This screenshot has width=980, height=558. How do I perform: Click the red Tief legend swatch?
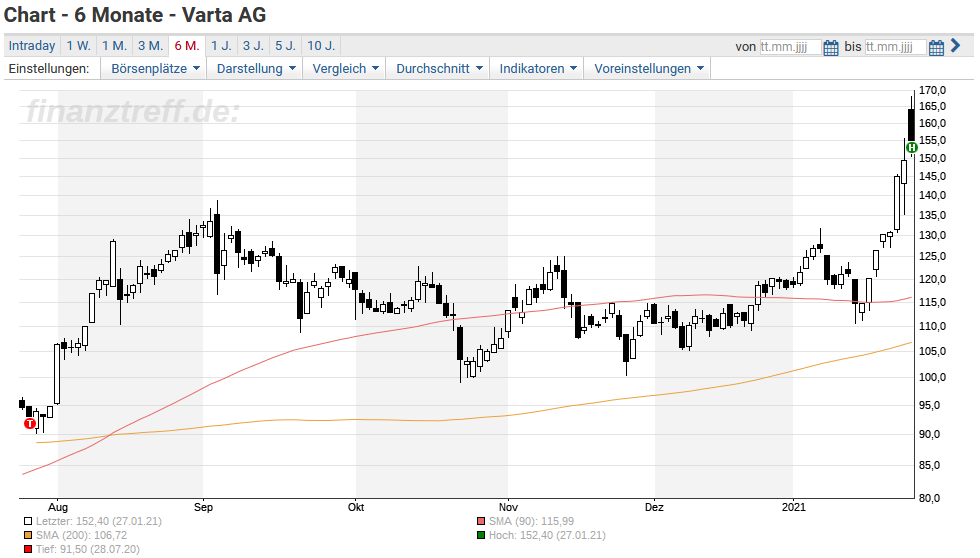28,549
